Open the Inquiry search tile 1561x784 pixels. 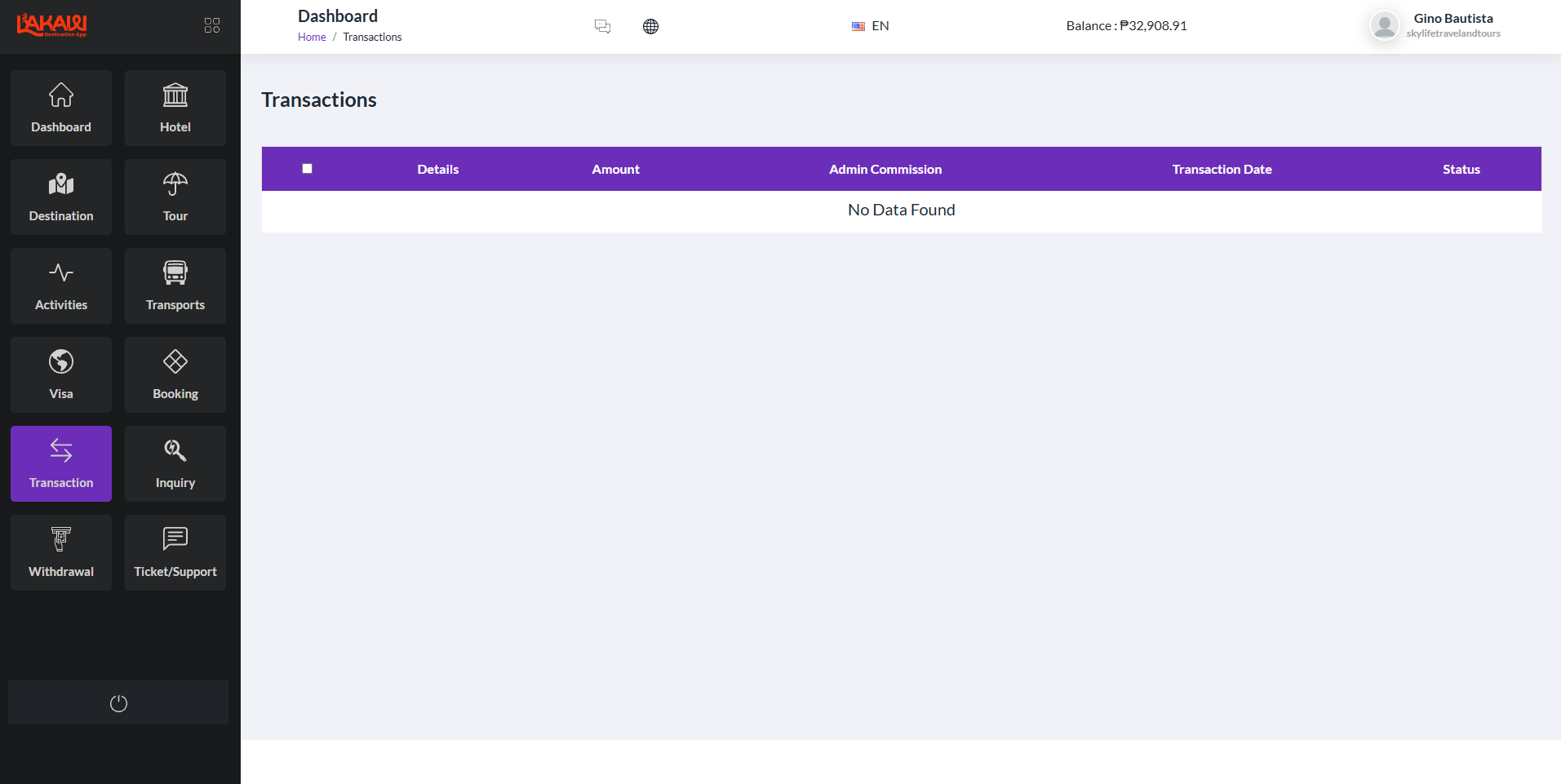(x=175, y=463)
